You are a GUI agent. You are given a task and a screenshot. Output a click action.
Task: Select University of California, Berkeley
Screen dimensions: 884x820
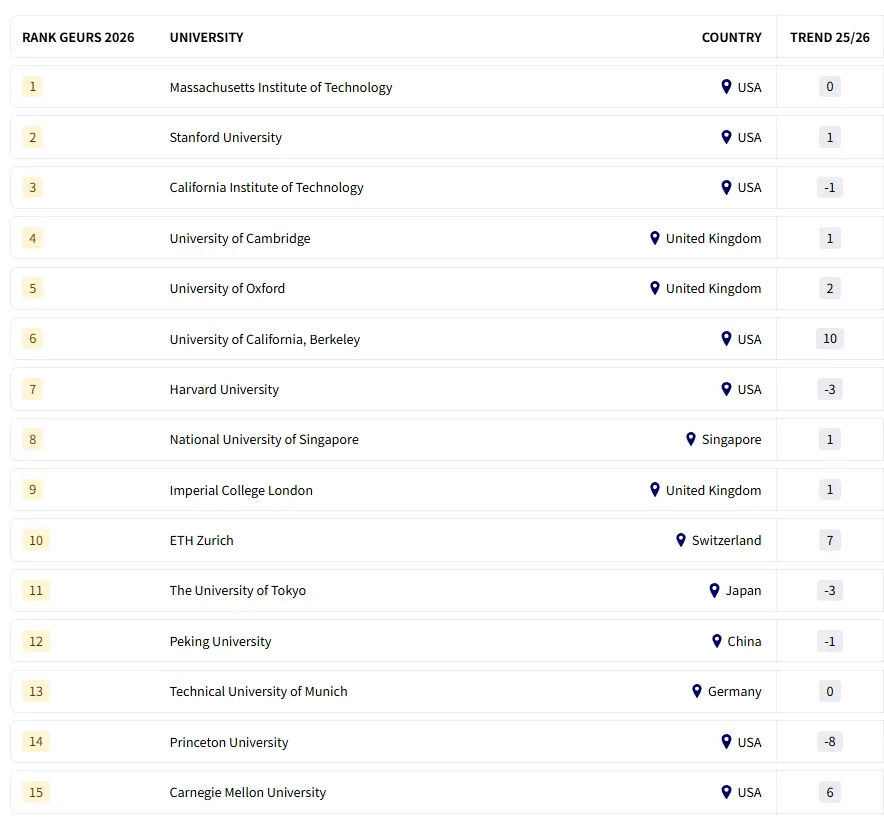point(265,339)
